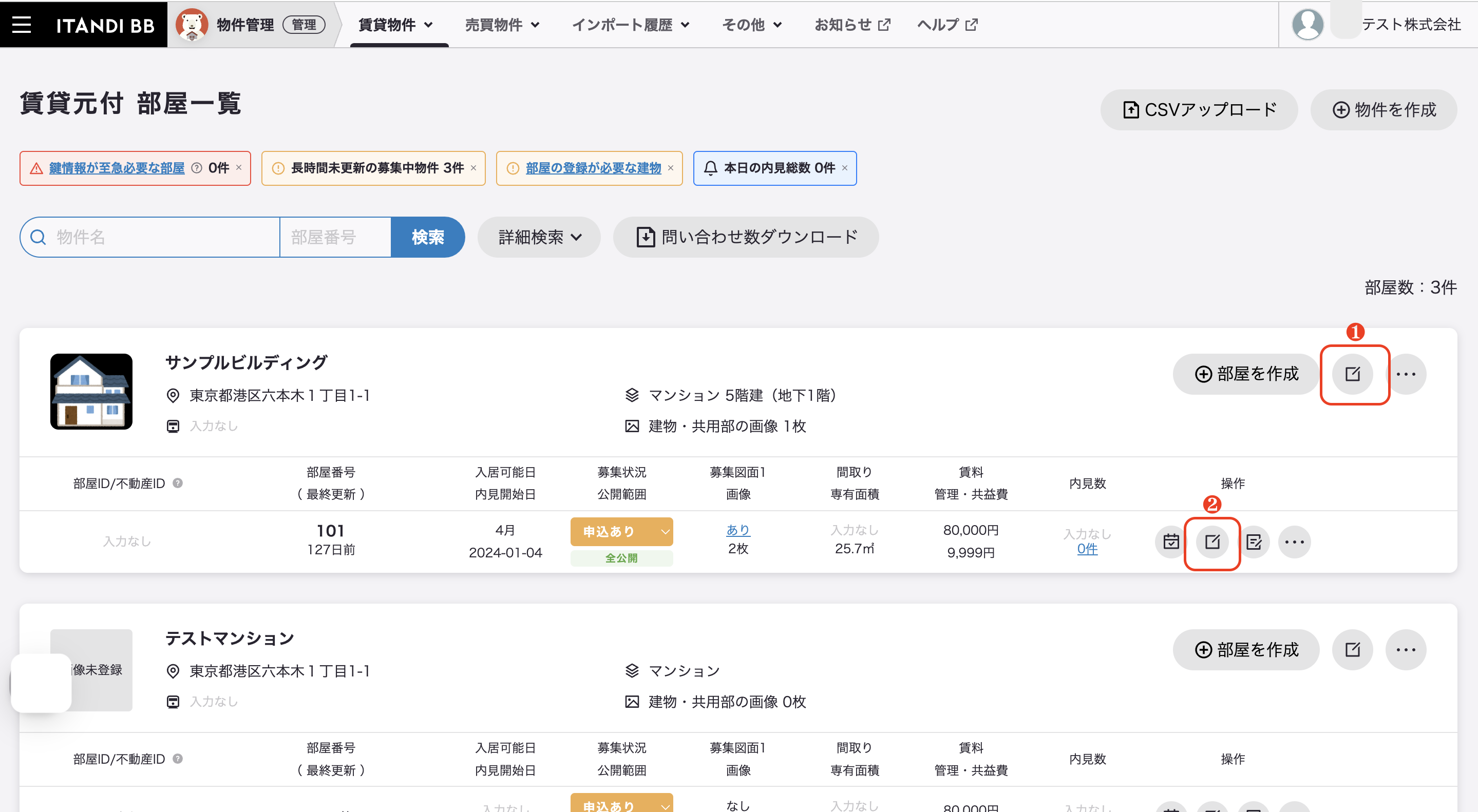Click the bear mascot icon beside 物件管理

[x=192, y=25]
